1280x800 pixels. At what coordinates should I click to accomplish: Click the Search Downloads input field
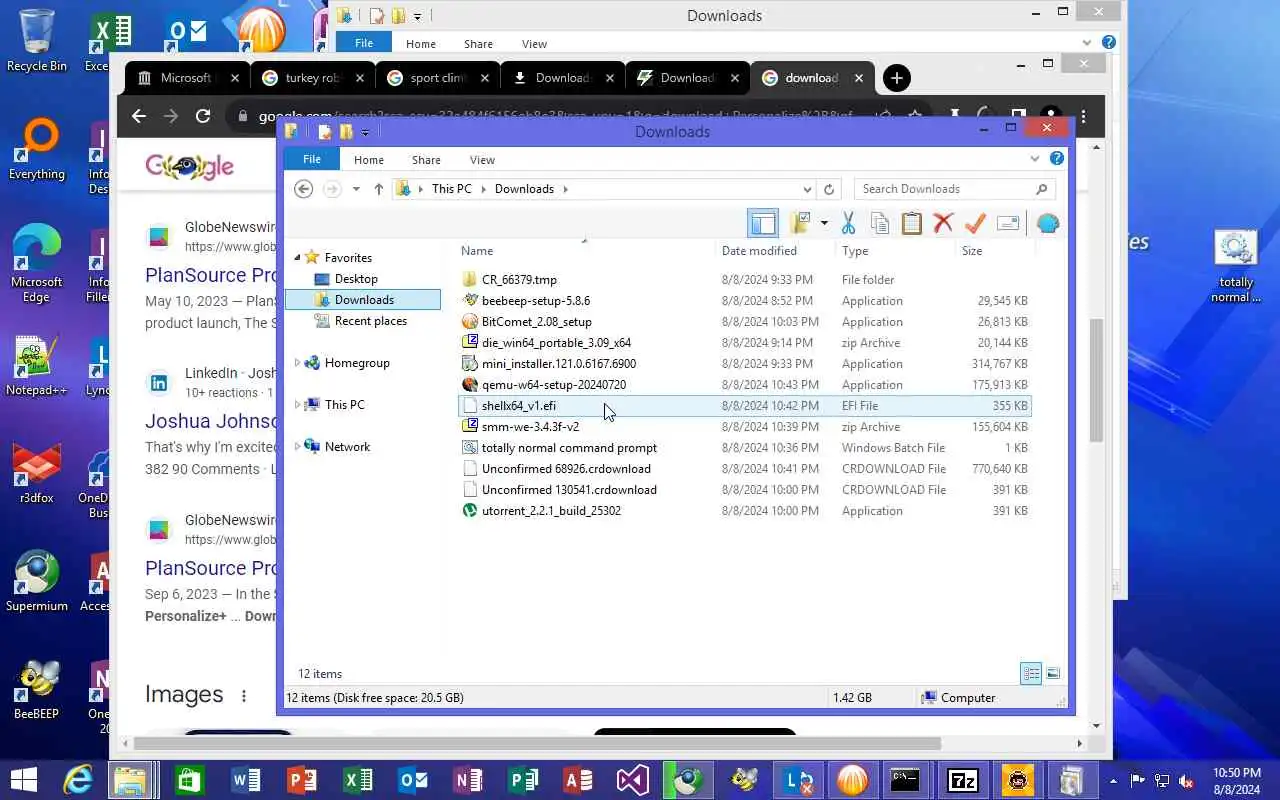[955, 189]
